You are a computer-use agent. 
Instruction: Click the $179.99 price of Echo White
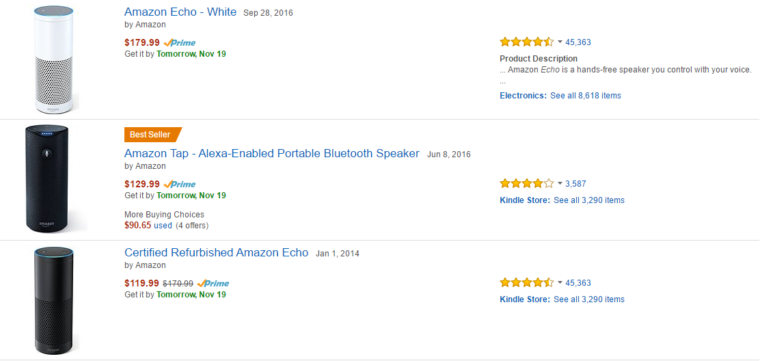142,43
